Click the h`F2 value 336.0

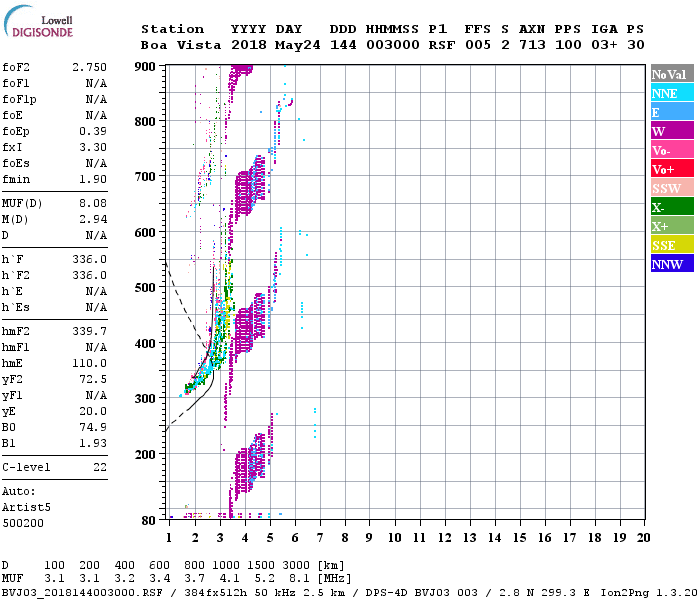click(90, 275)
